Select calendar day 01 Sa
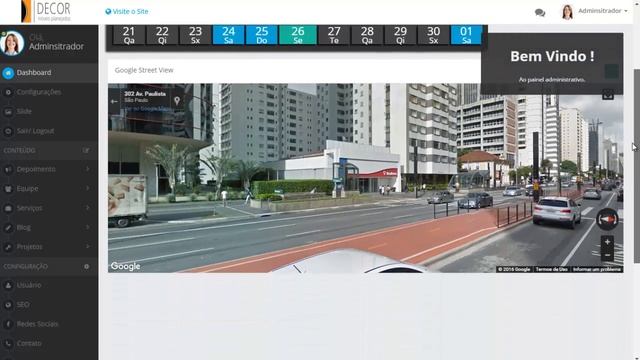The image size is (640, 360). coord(466,35)
